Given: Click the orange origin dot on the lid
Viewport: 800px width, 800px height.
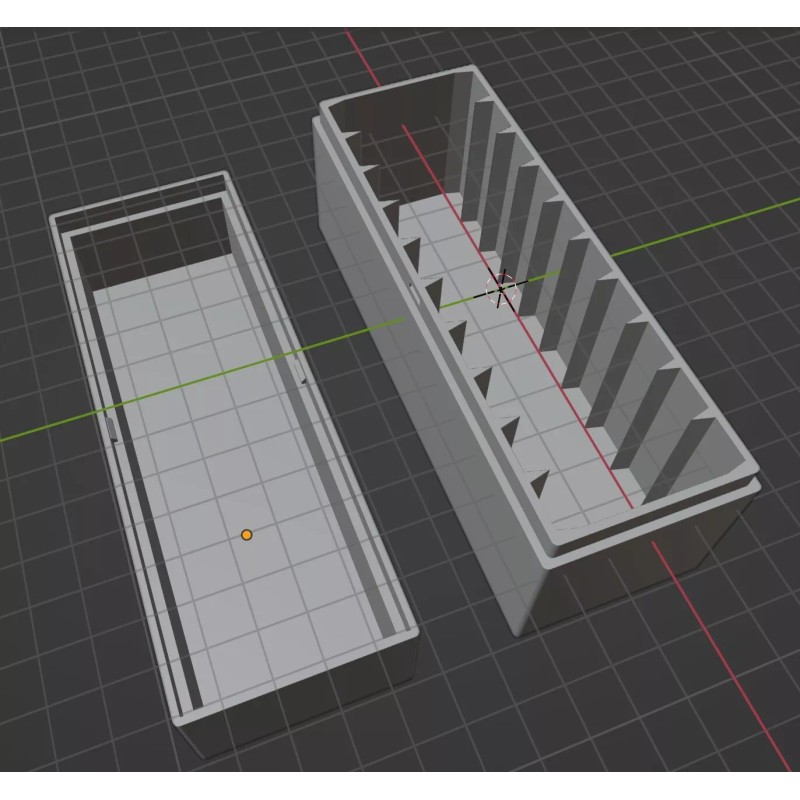Looking at the screenshot, I should [247, 535].
